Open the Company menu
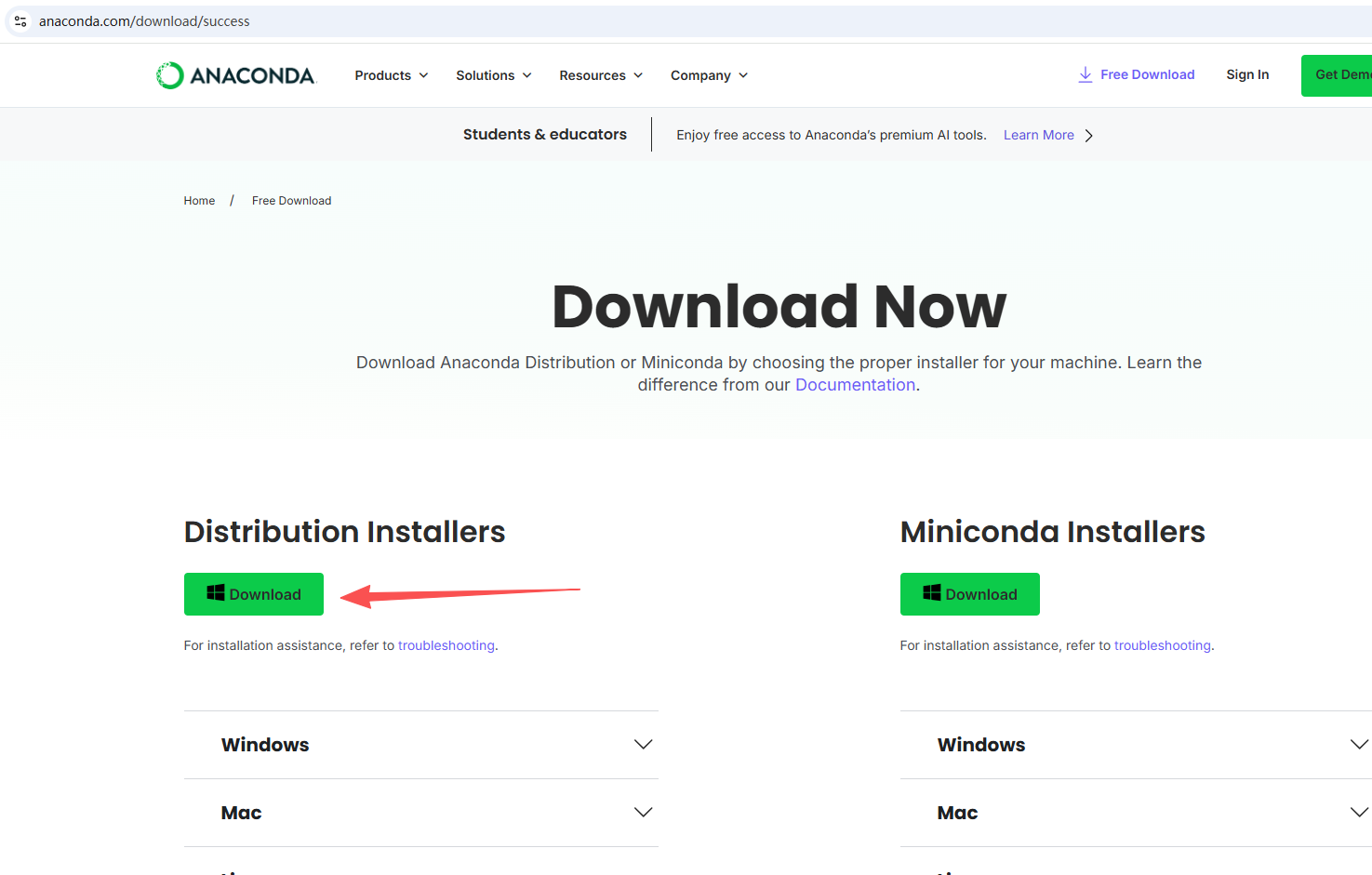This screenshot has height=875, width=1372. (x=709, y=75)
